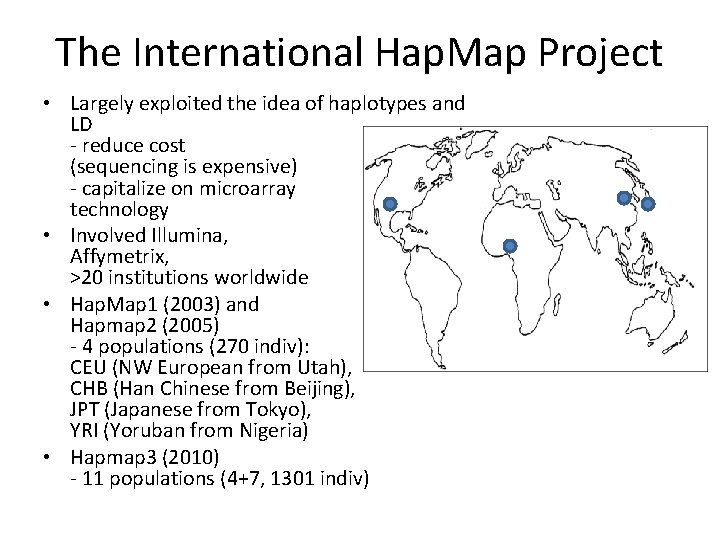Click the line 'Involved Illumina,'
This screenshot has height=540, width=720.
click(149, 236)
